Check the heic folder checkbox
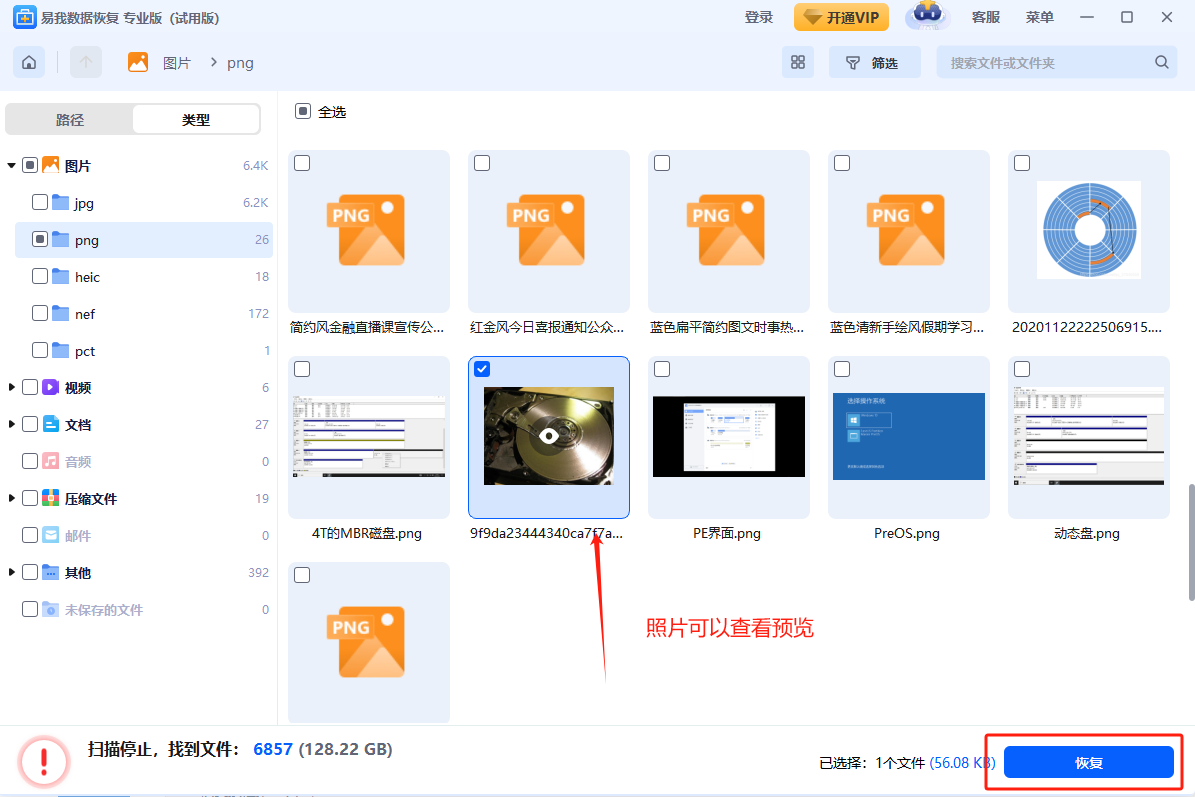Viewport: 1195px width, 797px height. [40, 276]
